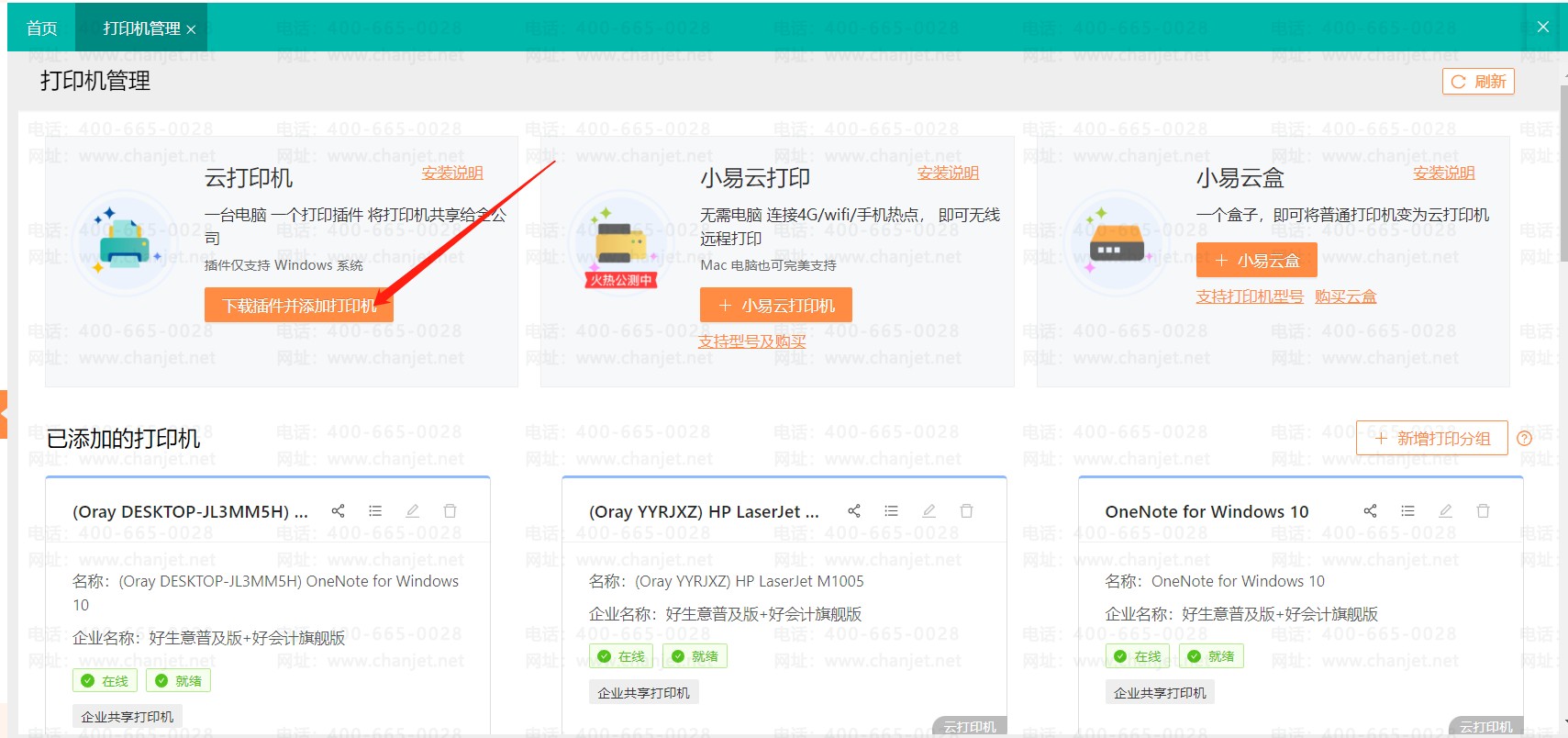Delete the Oray DESKTOP-JL3MM5H printer
The width and height of the screenshot is (1568, 738).
[450, 511]
